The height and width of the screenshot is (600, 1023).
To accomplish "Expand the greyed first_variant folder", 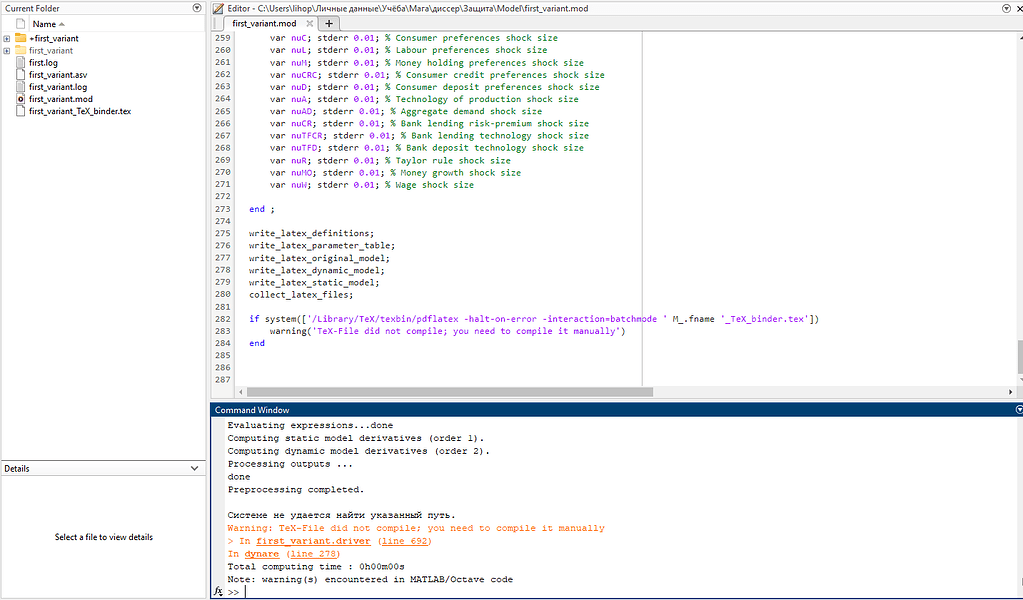I will 7,50.
